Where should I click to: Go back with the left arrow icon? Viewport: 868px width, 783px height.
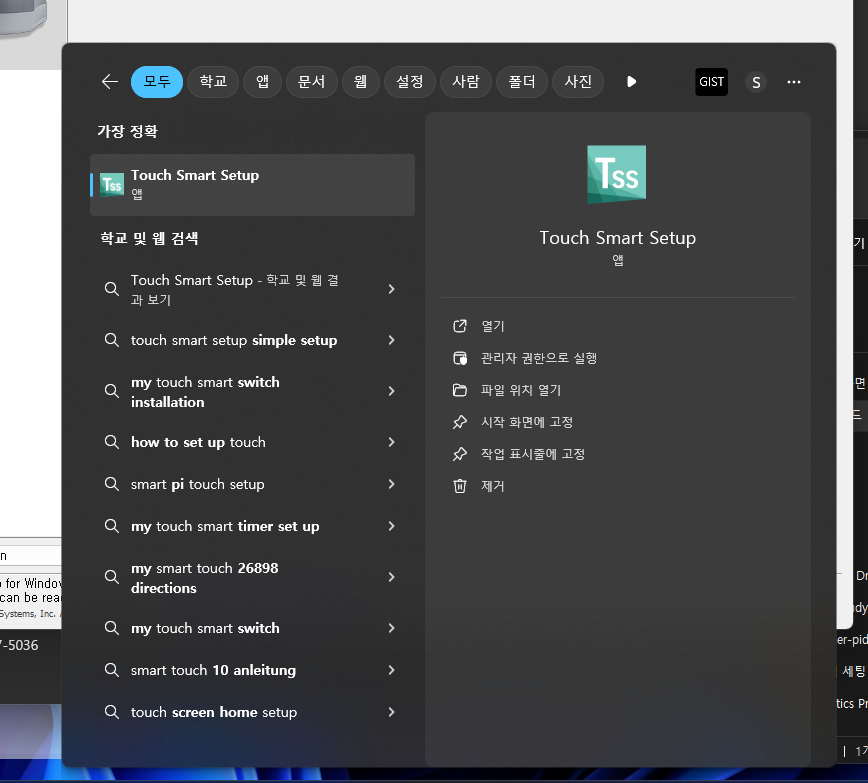pyautogui.click(x=110, y=82)
